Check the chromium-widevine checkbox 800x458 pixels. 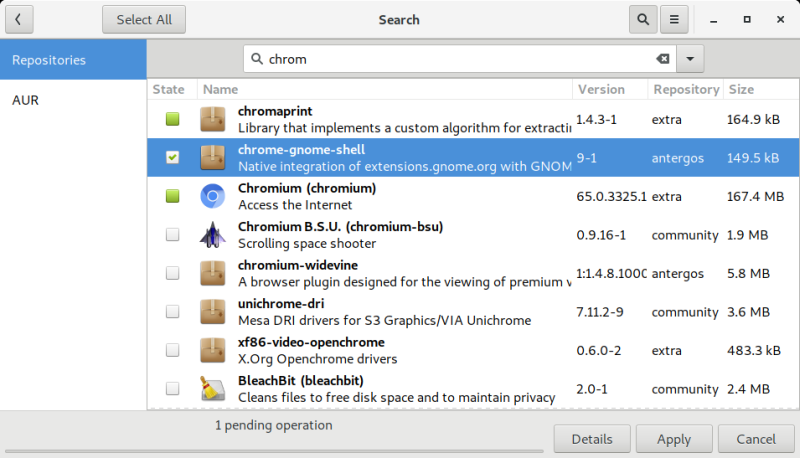pos(172,273)
